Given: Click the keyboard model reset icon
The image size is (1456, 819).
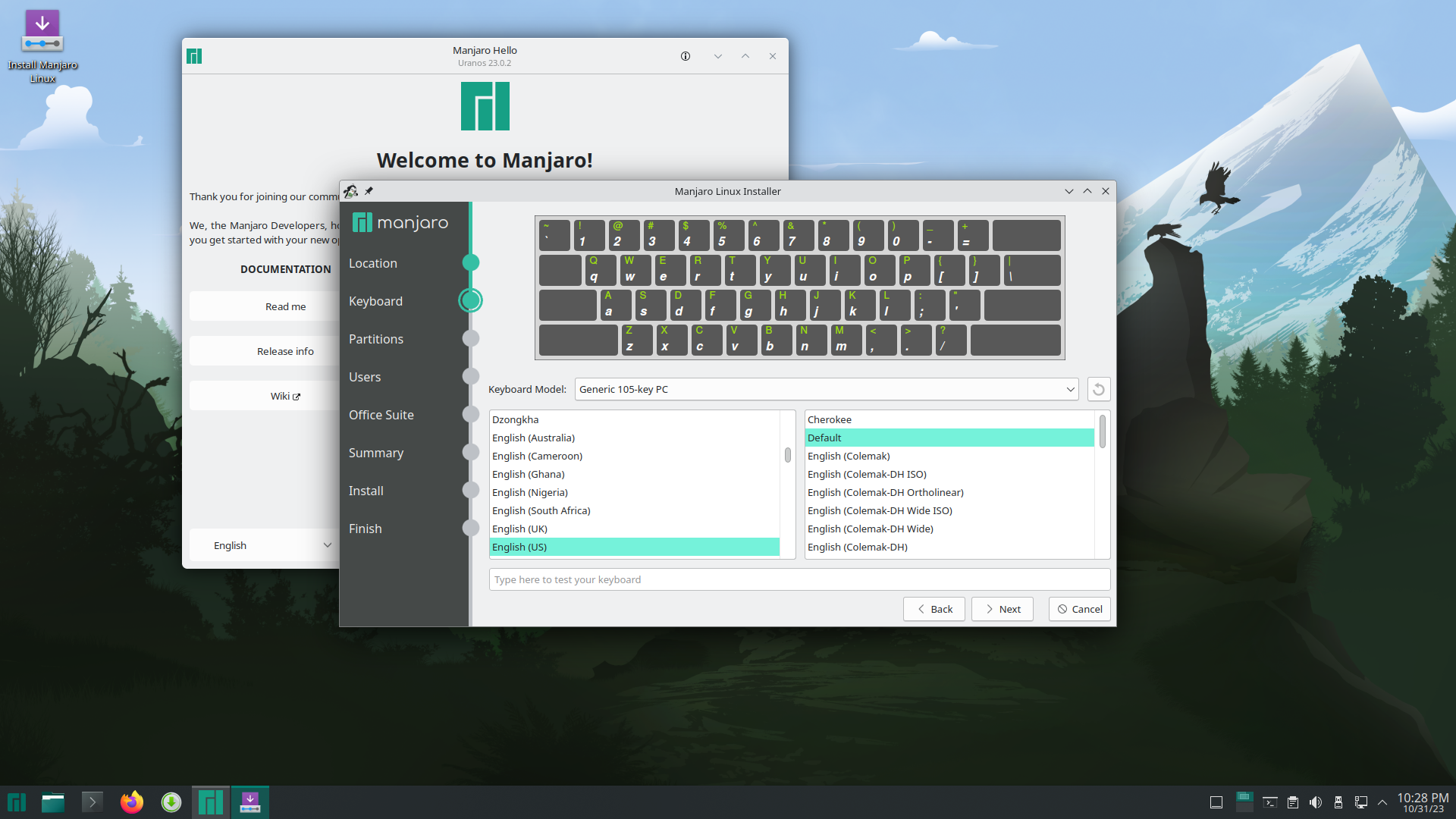Looking at the screenshot, I should (1098, 389).
